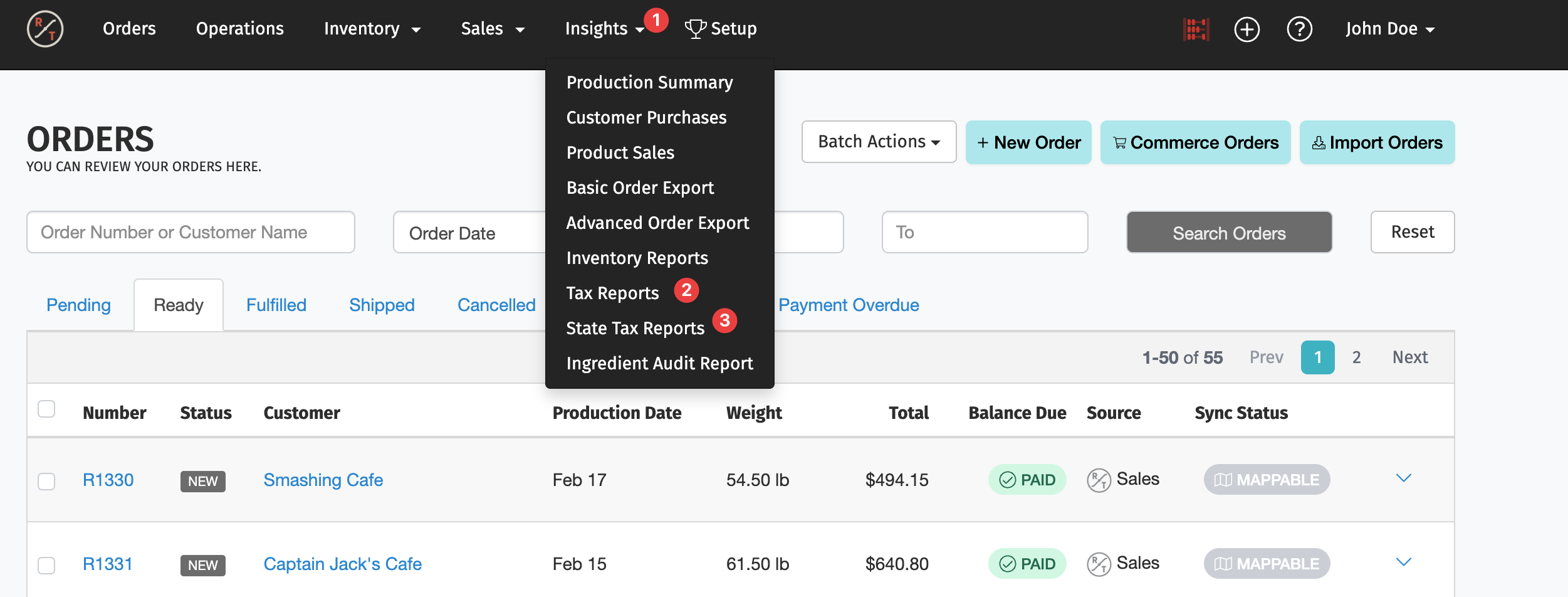The height and width of the screenshot is (597, 1568).
Task: Click the New Order button
Action: (1028, 142)
